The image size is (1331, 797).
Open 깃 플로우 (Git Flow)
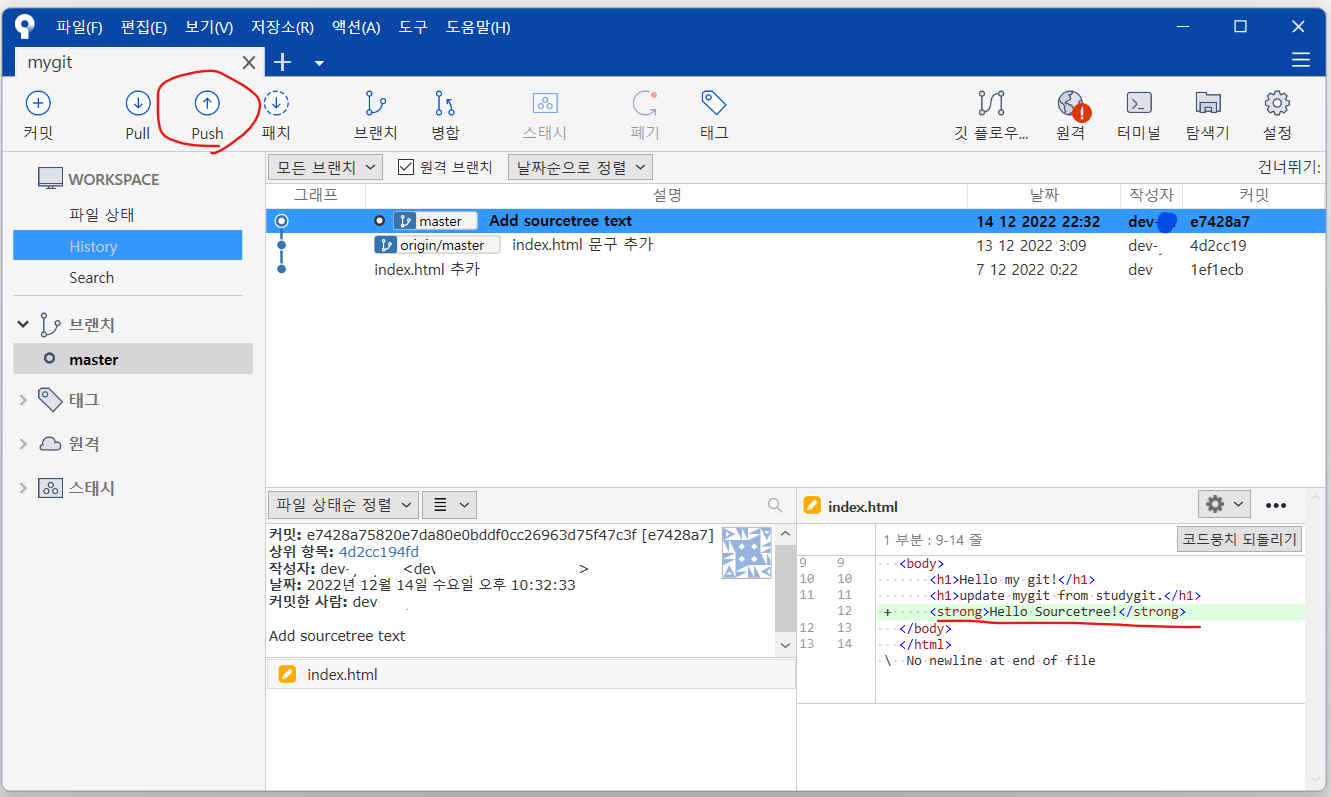[990, 113]
